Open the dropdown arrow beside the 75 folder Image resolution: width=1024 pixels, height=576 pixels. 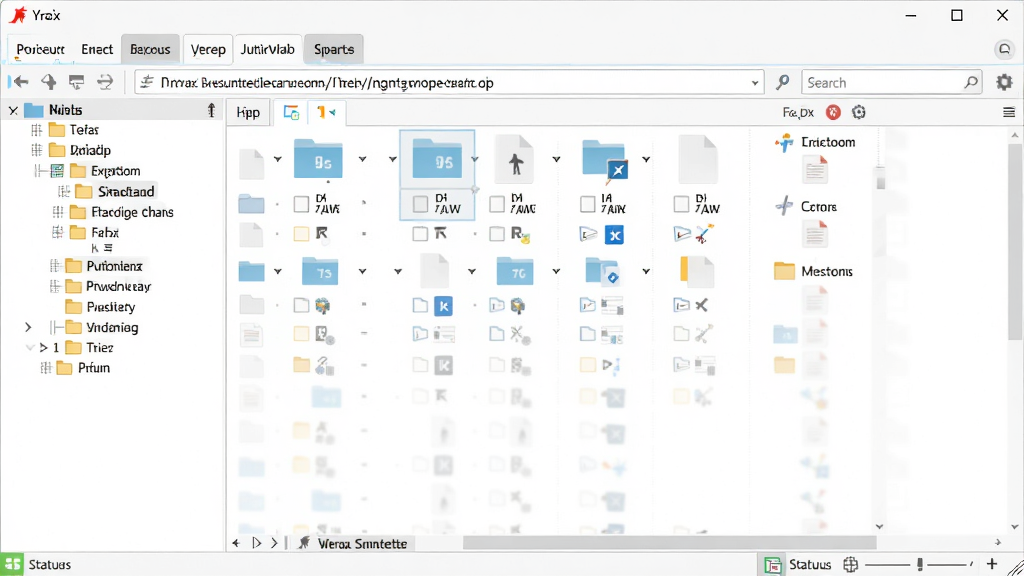pos(362,271)
